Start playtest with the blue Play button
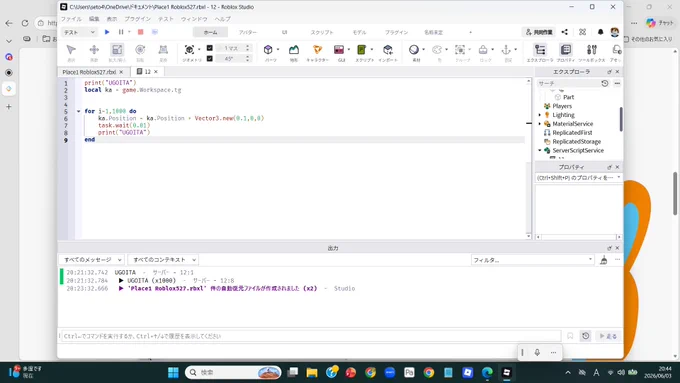 [x=107, y=32]
